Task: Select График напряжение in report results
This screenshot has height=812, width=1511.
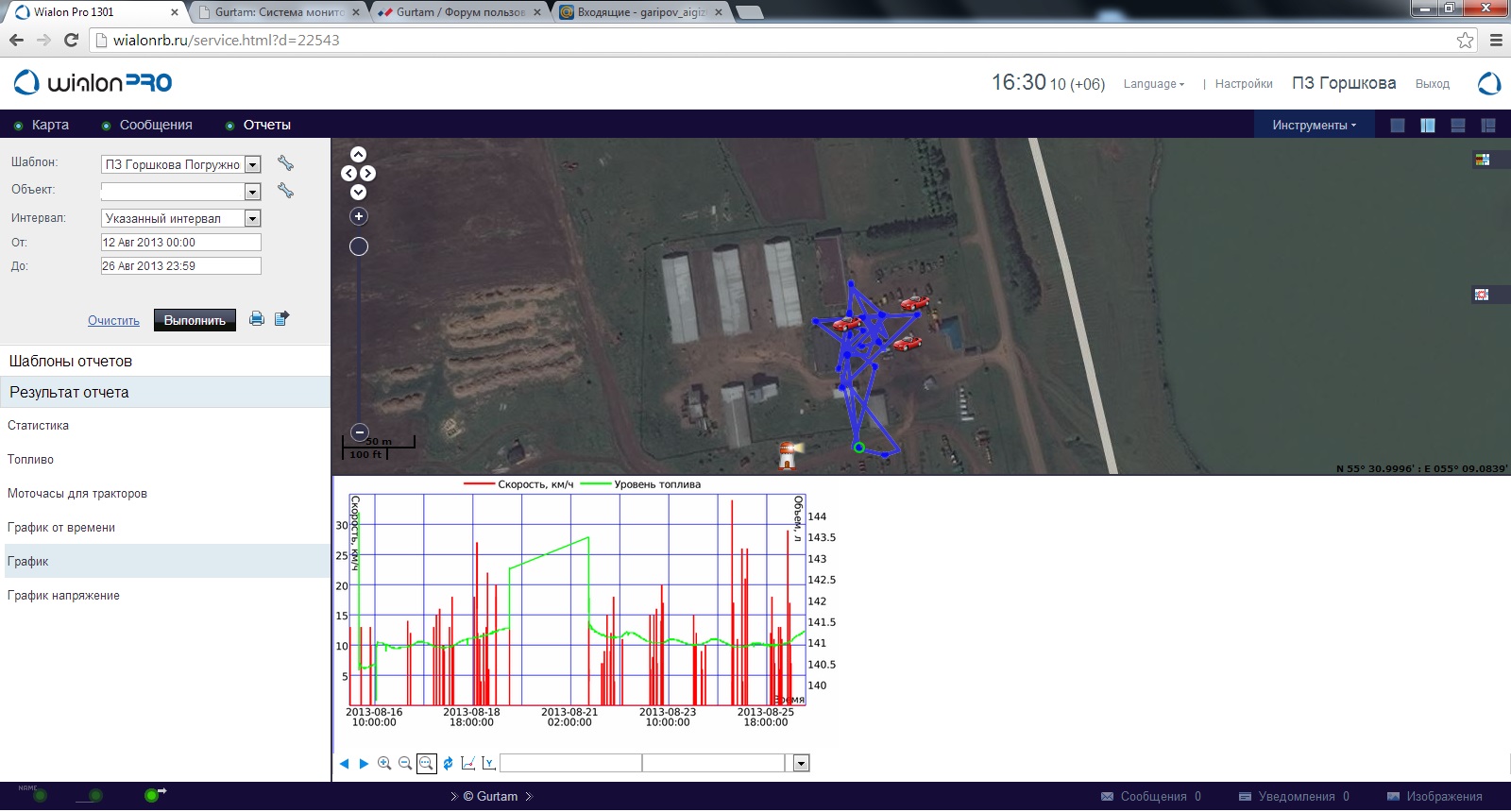Action: pyautogui.click(x=63, y=596)
